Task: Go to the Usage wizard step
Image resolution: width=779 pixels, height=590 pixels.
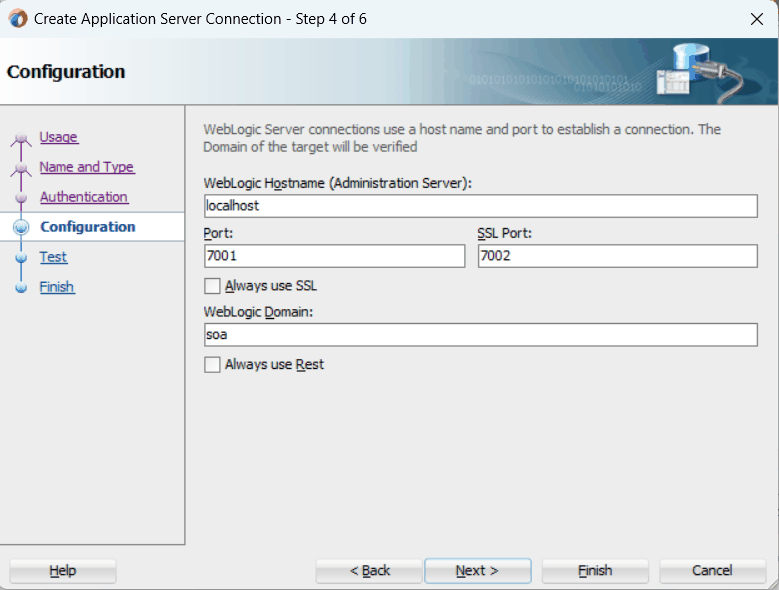Action: (59, 137)
